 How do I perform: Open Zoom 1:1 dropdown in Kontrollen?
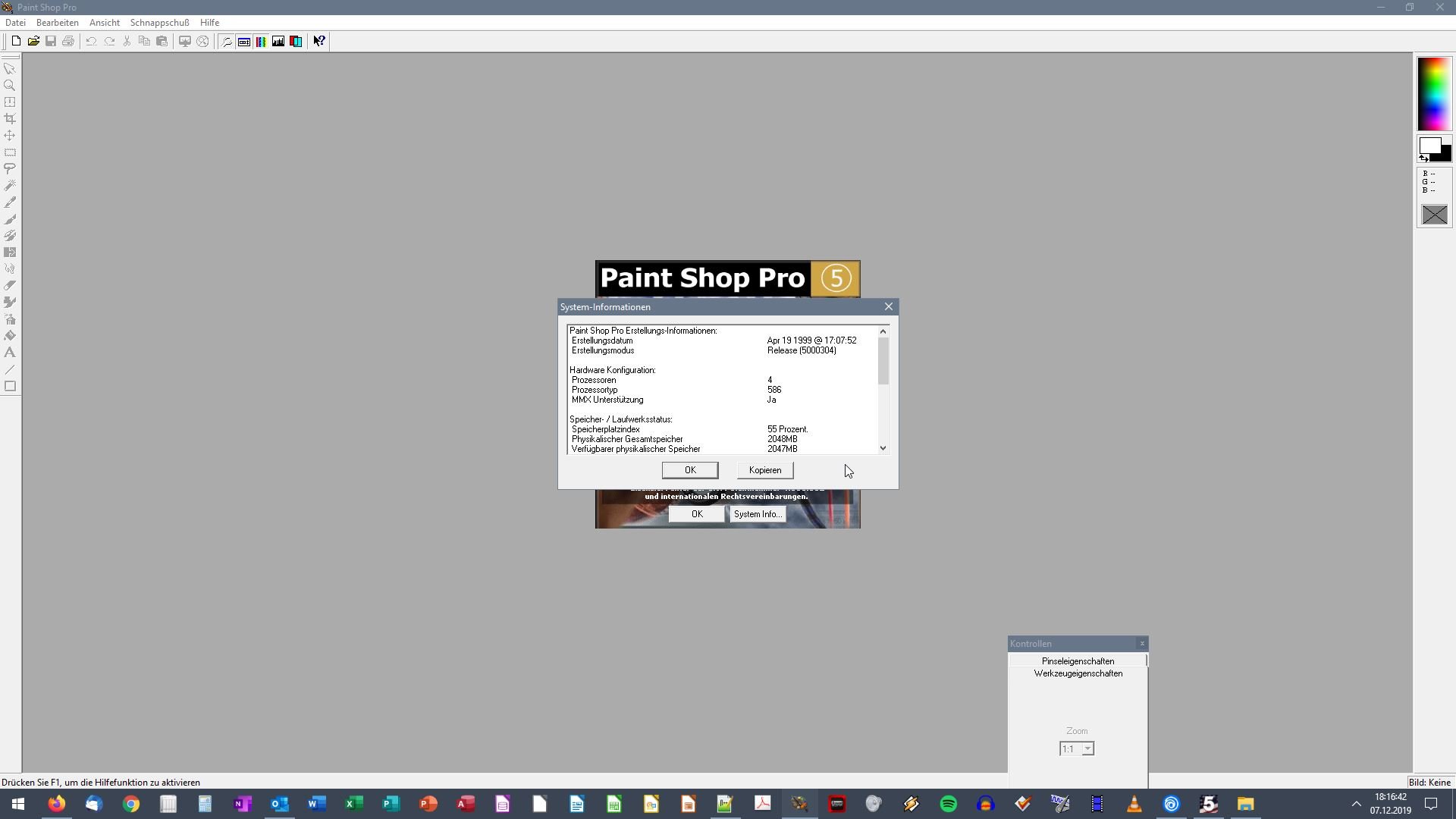click(x=1087, y=749)
